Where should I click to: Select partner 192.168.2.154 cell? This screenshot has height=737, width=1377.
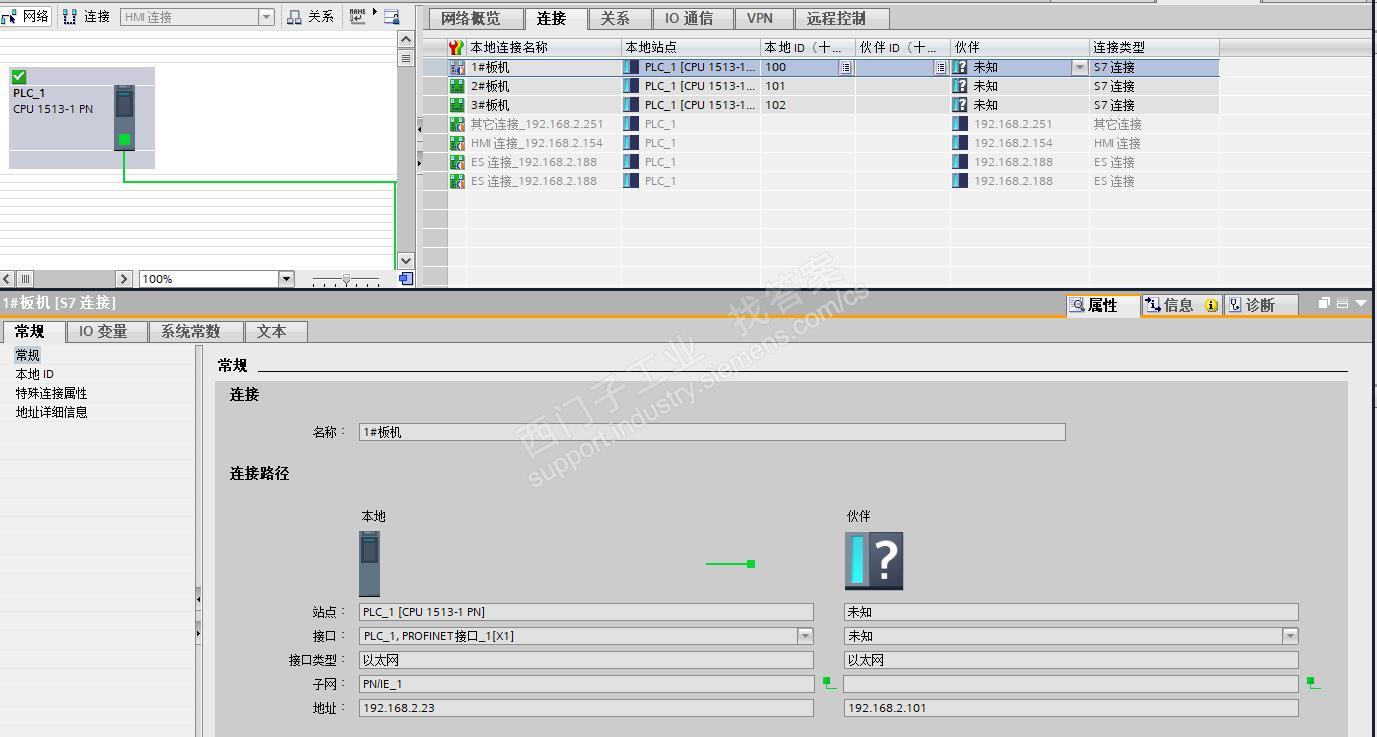pos(1020,143)
